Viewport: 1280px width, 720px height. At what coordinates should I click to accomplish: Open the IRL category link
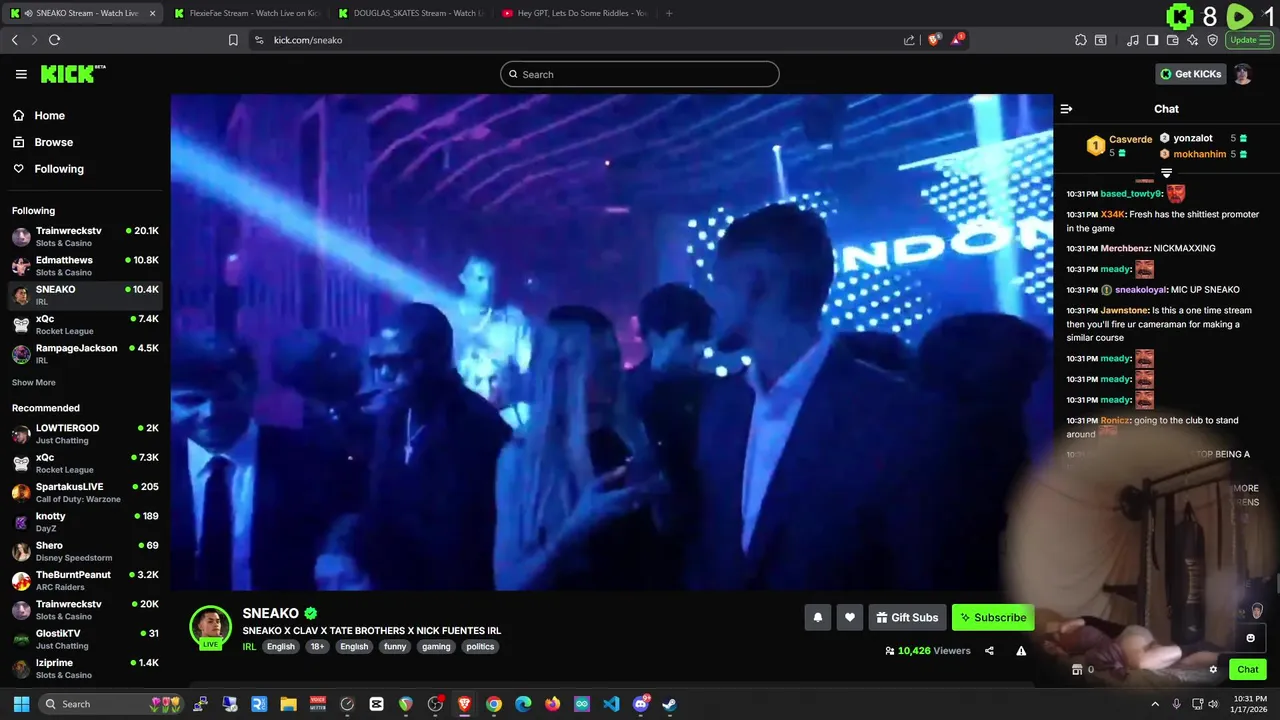point(249,646)
